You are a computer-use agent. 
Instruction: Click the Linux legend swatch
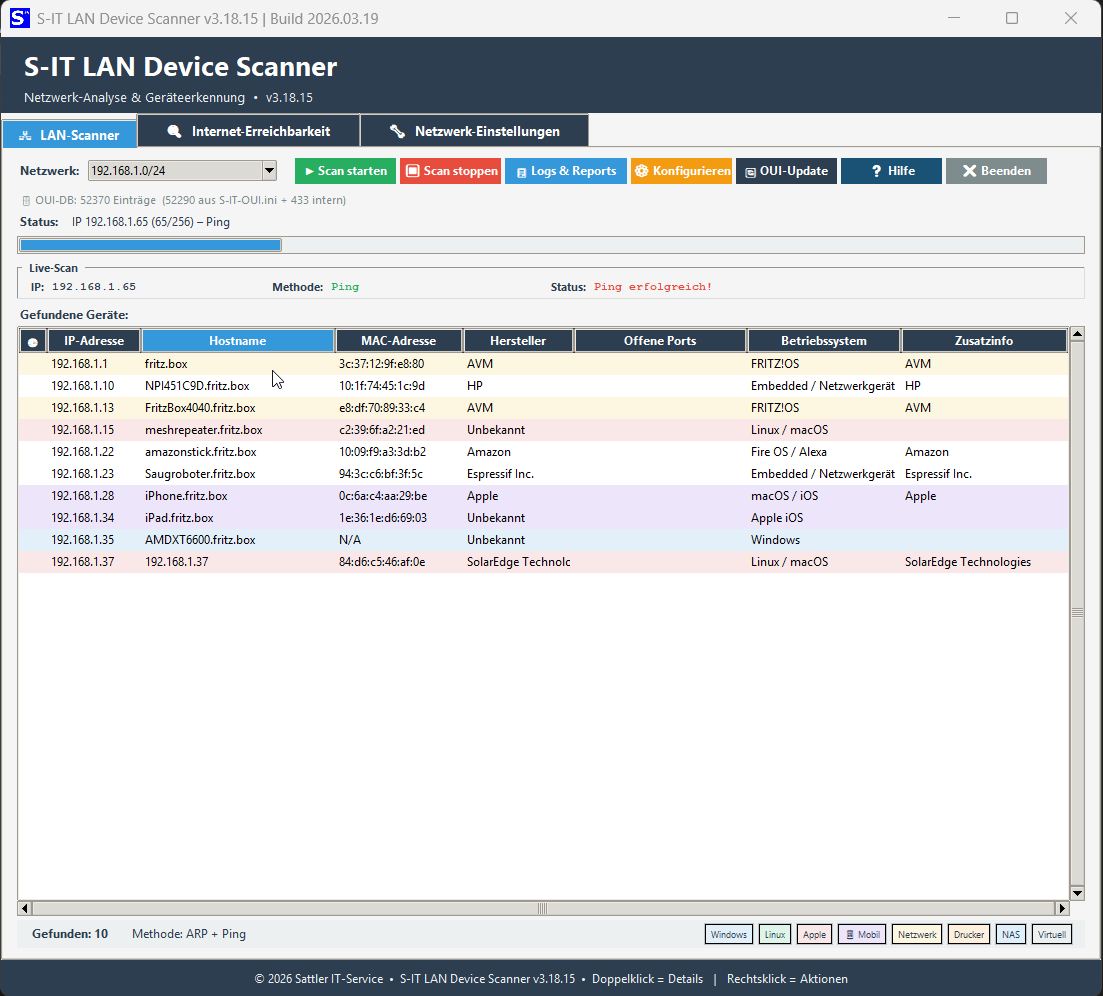click(774, 934)
